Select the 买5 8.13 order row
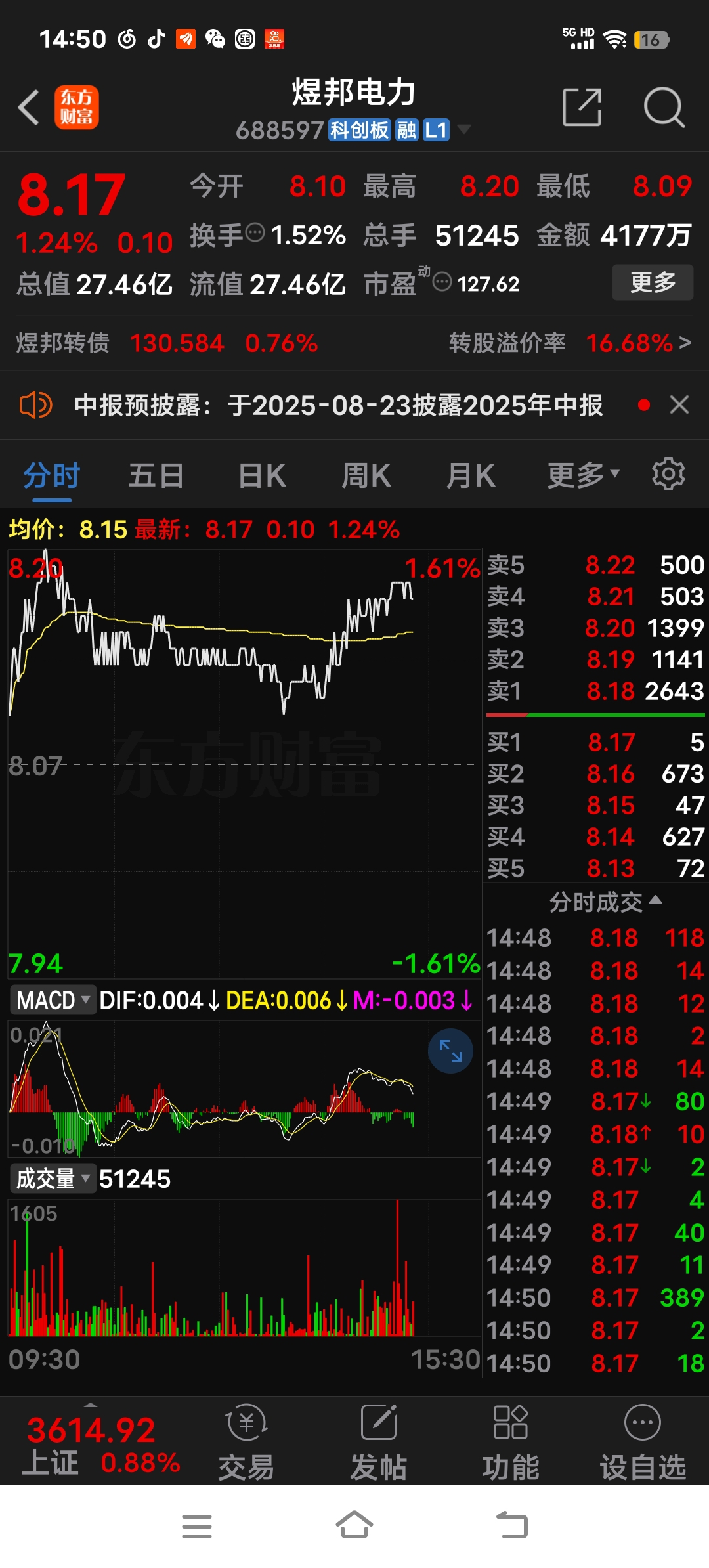The image size is (709, 1568). (x=595, y=868)
